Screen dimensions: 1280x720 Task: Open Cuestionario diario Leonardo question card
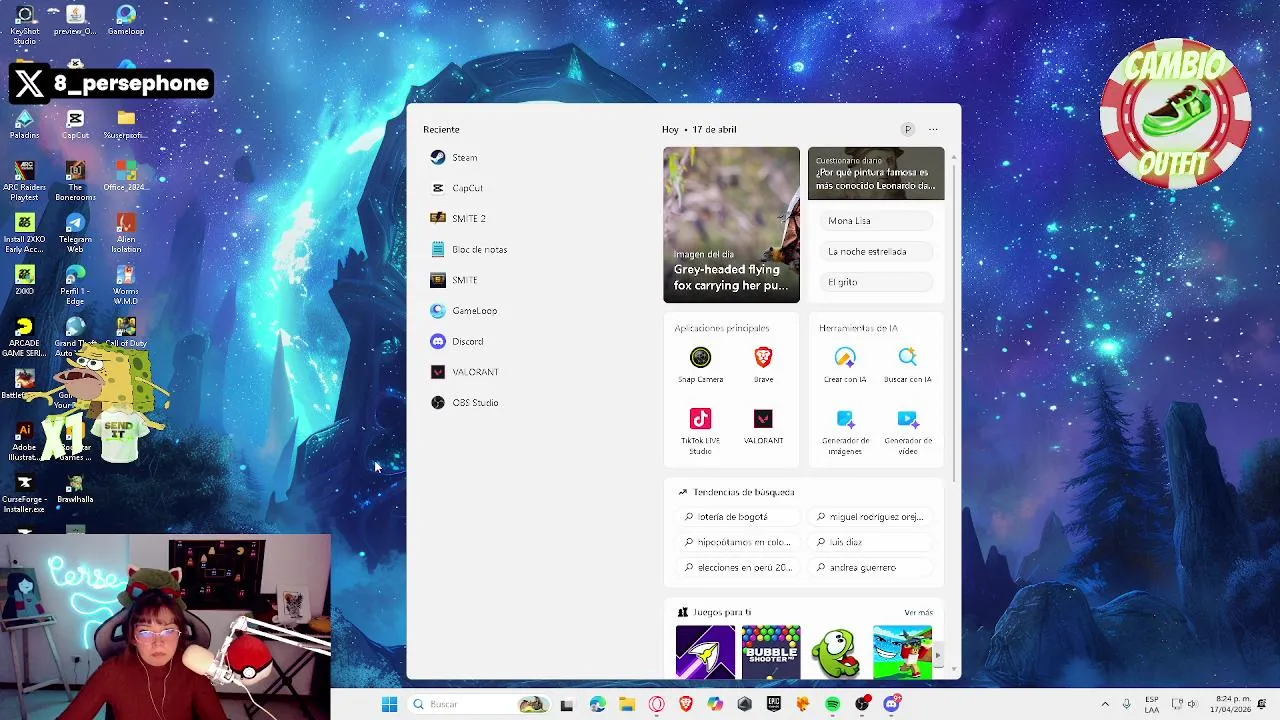pyautogui.click(x=876, y=174)
